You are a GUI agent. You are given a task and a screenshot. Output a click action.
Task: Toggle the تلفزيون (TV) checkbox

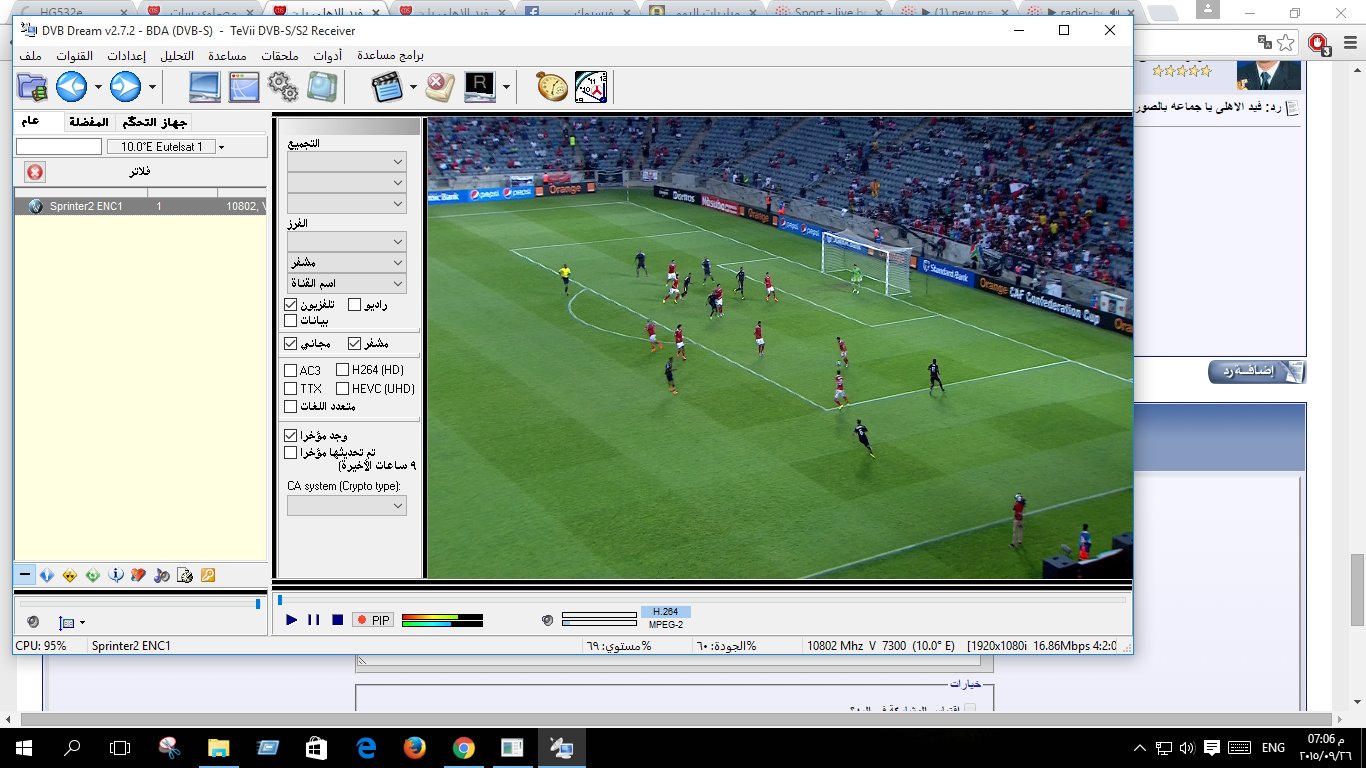click(291, 304)
